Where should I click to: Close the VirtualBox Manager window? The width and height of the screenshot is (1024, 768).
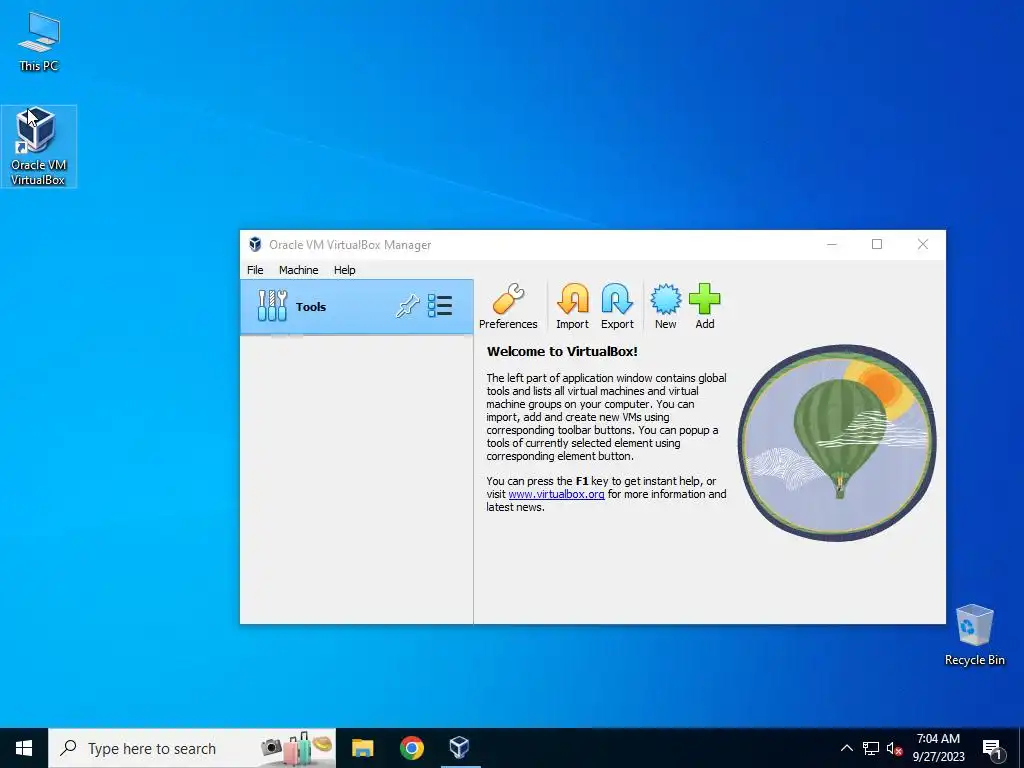click(x=923, y=244)
